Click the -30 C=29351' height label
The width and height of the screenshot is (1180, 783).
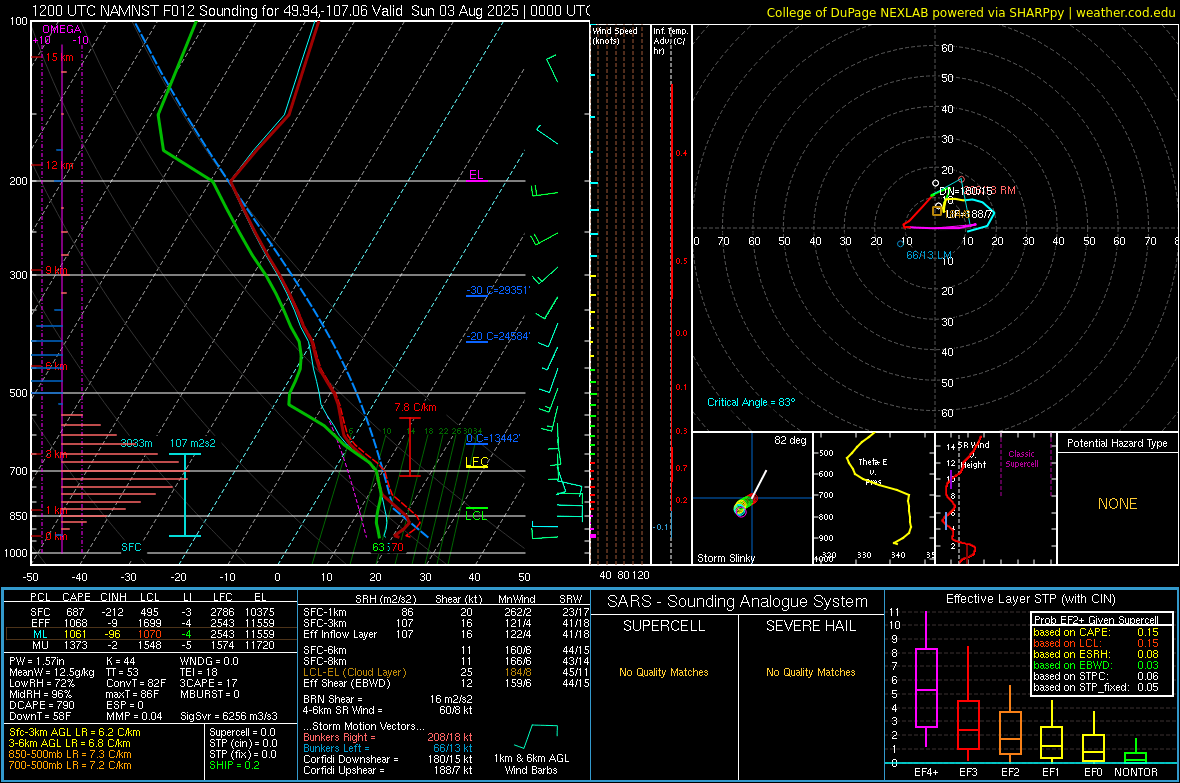(x=497, y=290)
